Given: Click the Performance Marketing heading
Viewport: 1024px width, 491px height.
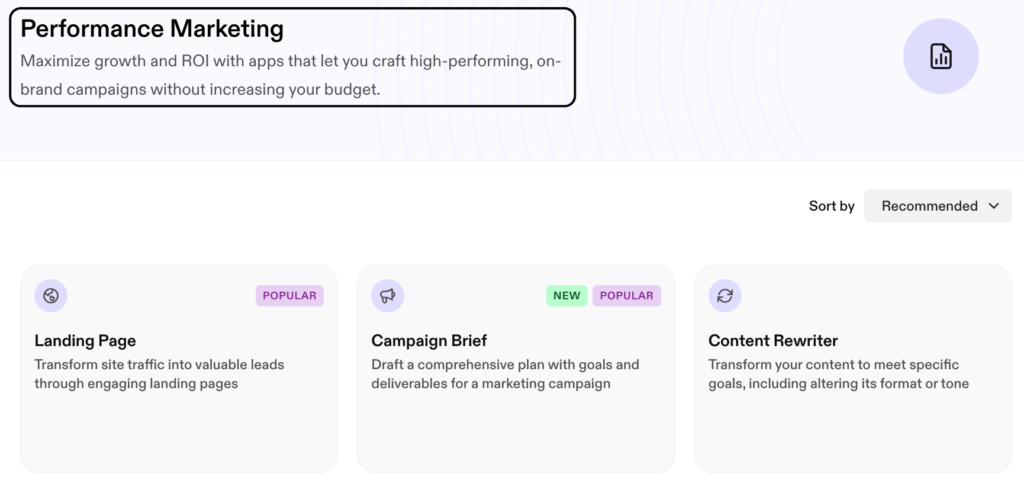Looking at the screenshot, I should (x=152, y=29).
